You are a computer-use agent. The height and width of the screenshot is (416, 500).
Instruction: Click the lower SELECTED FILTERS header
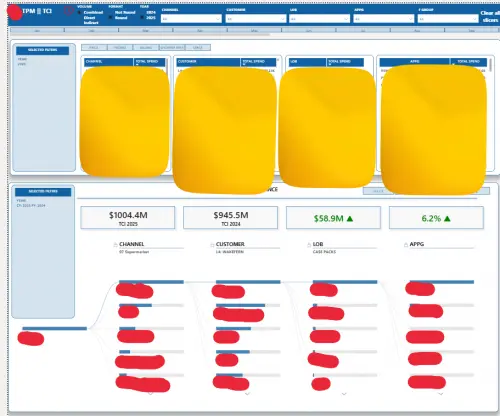pos(43,192)
